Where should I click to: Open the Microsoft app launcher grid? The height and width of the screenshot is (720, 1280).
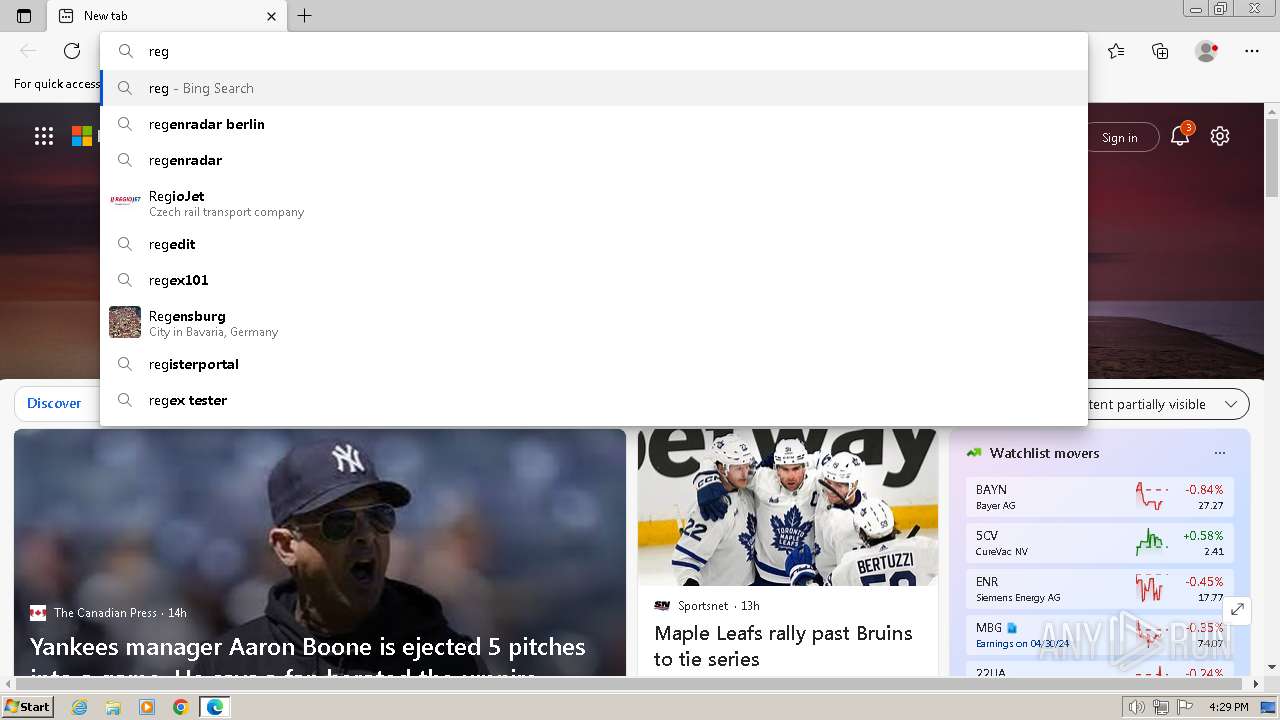point(44,137)
